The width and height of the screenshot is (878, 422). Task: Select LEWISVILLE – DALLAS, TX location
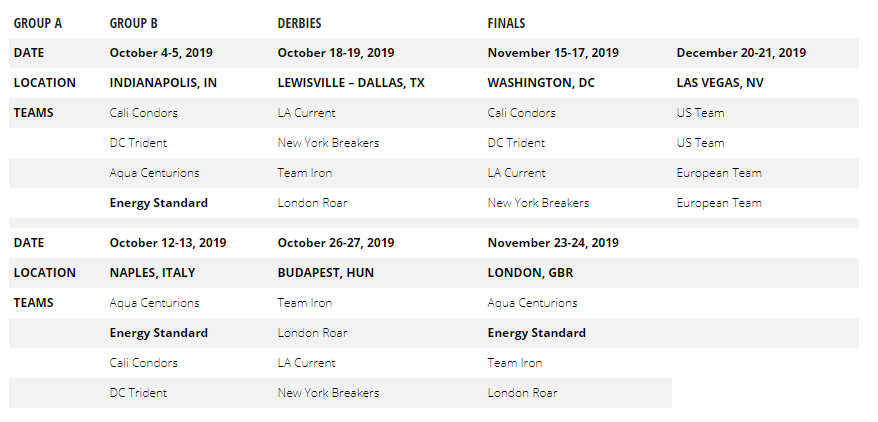(351, 83)
